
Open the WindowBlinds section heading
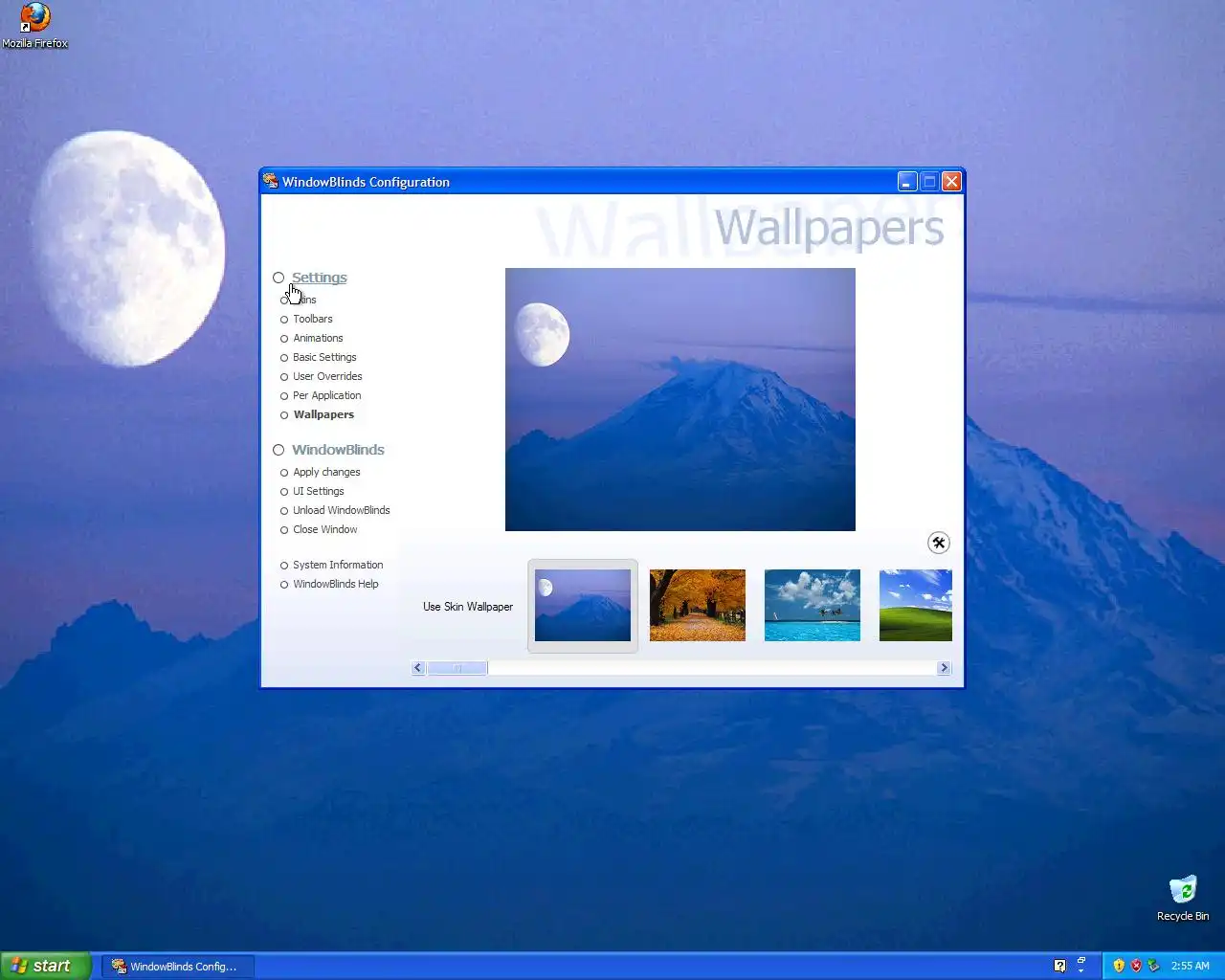pyautogui.click(x=339, y=450)
